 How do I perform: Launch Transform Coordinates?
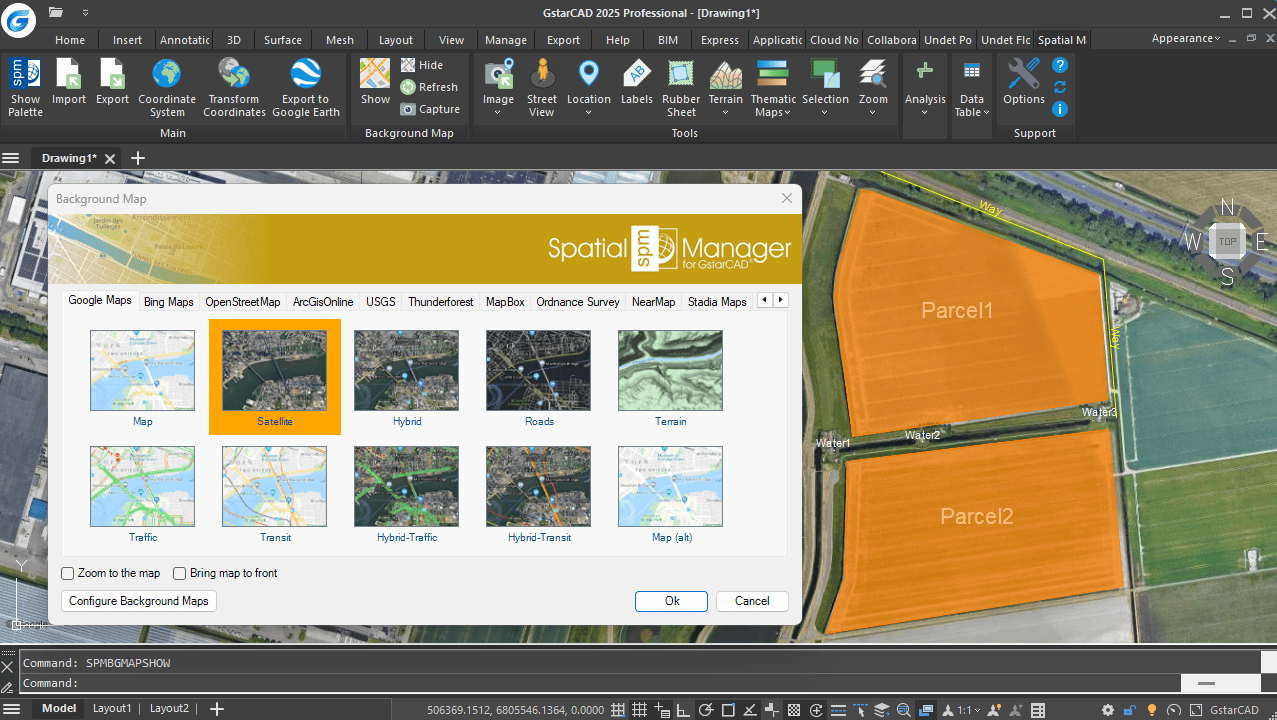coord(234,87)
